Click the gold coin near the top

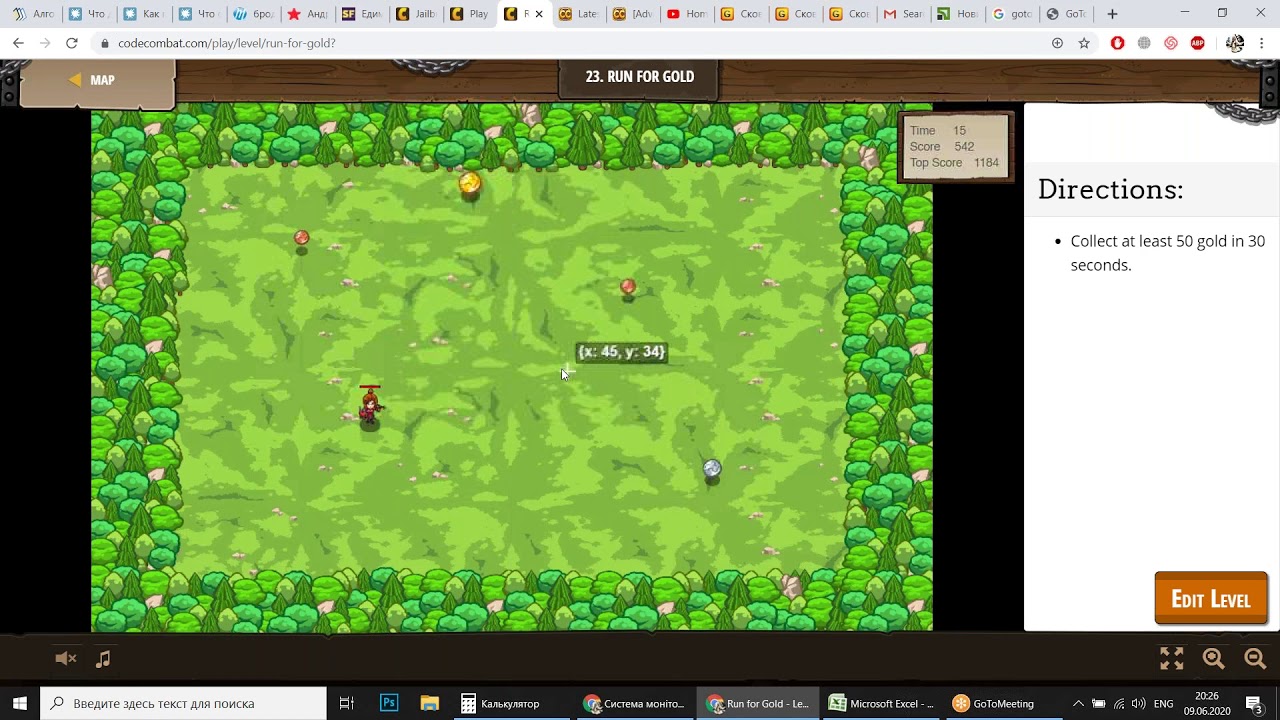pos(470,183)
